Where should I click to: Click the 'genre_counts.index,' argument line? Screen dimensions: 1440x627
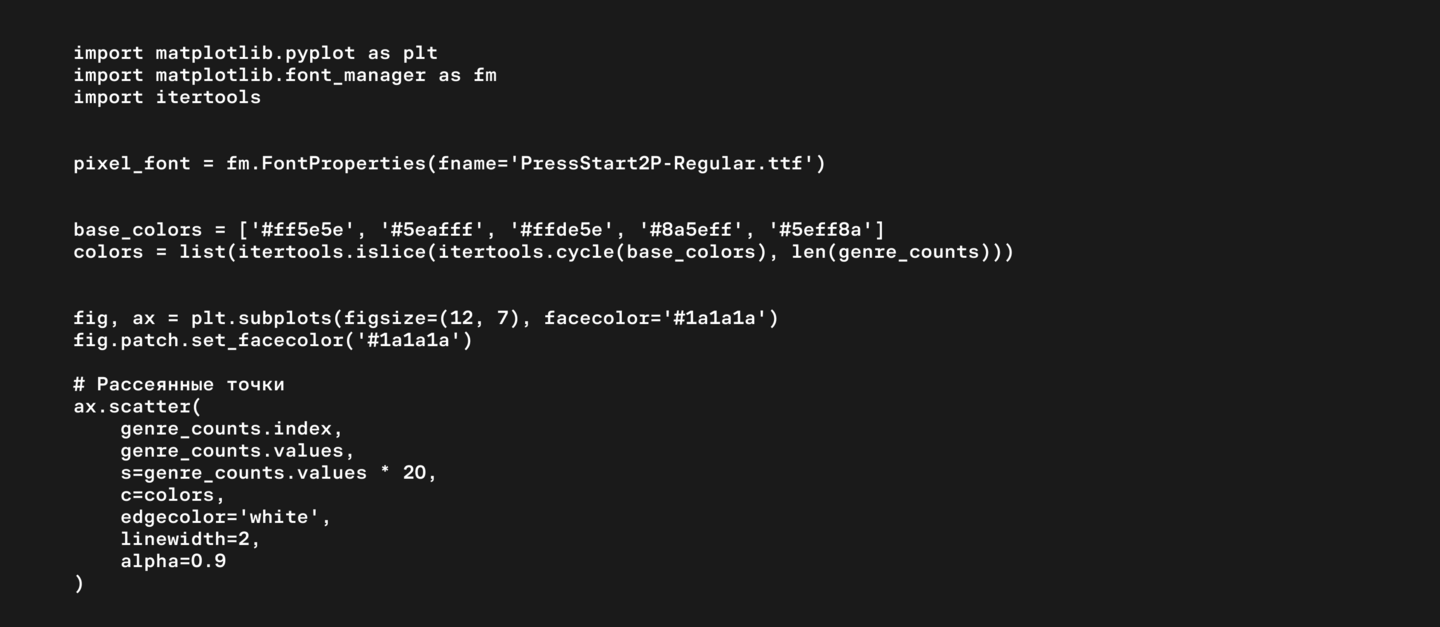coord(231,428)
